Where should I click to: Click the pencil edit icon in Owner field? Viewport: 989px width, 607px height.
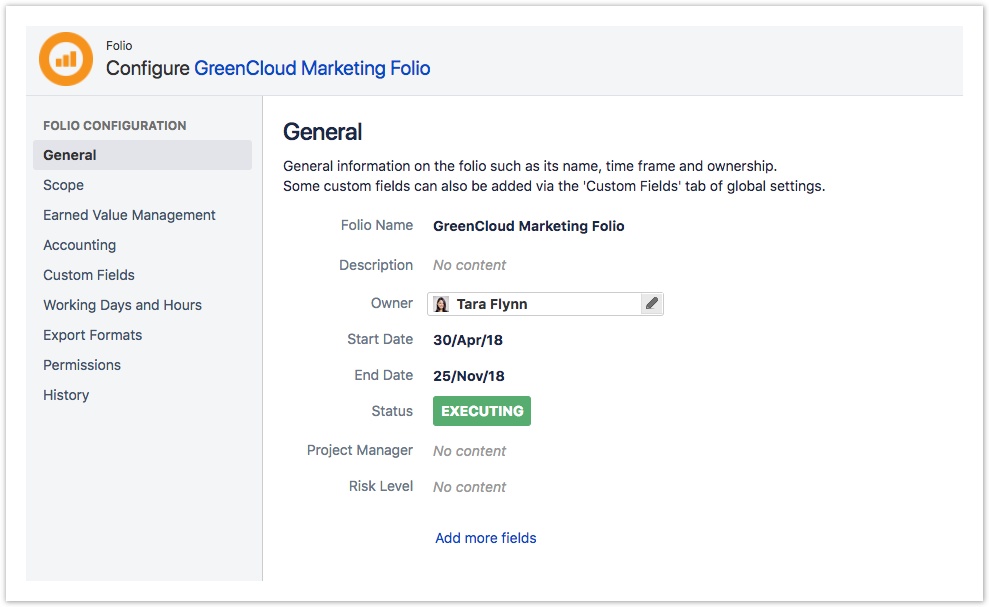click(652, 304)
